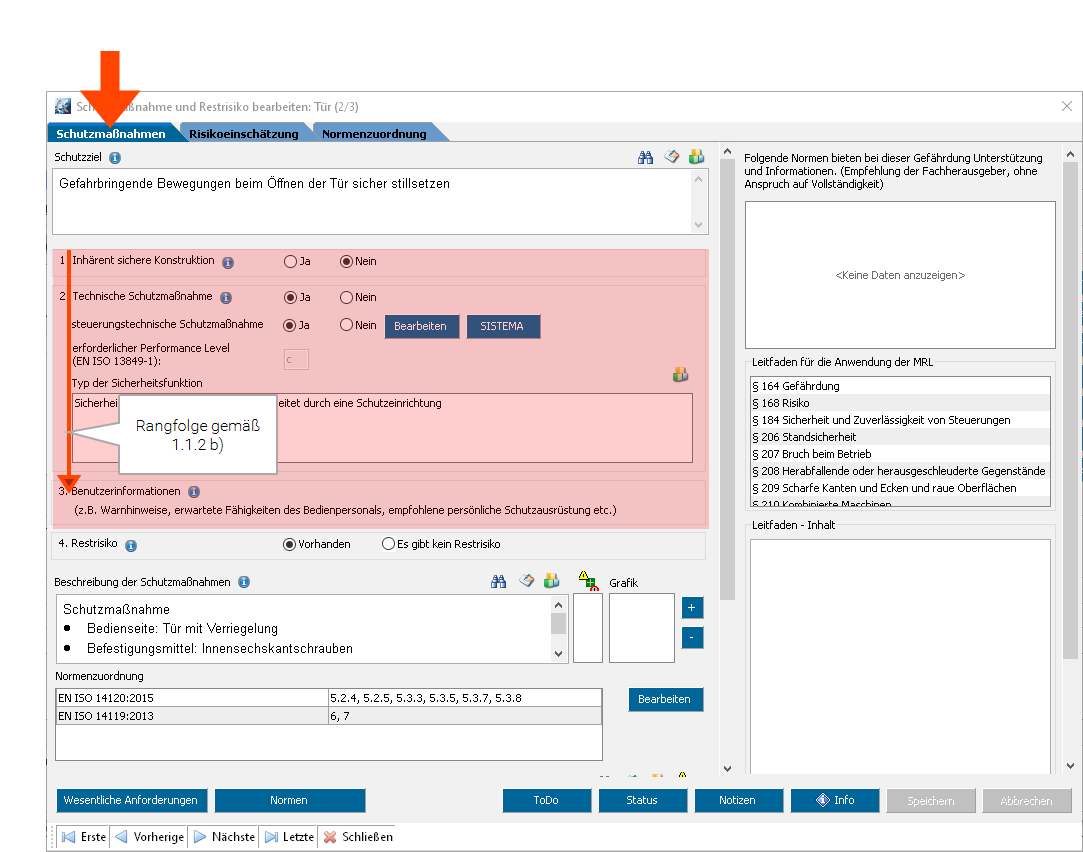1083x852 pixels.
Task: Select Ja for Inhärent sichere Konstruktion
Action: (291, 262)
